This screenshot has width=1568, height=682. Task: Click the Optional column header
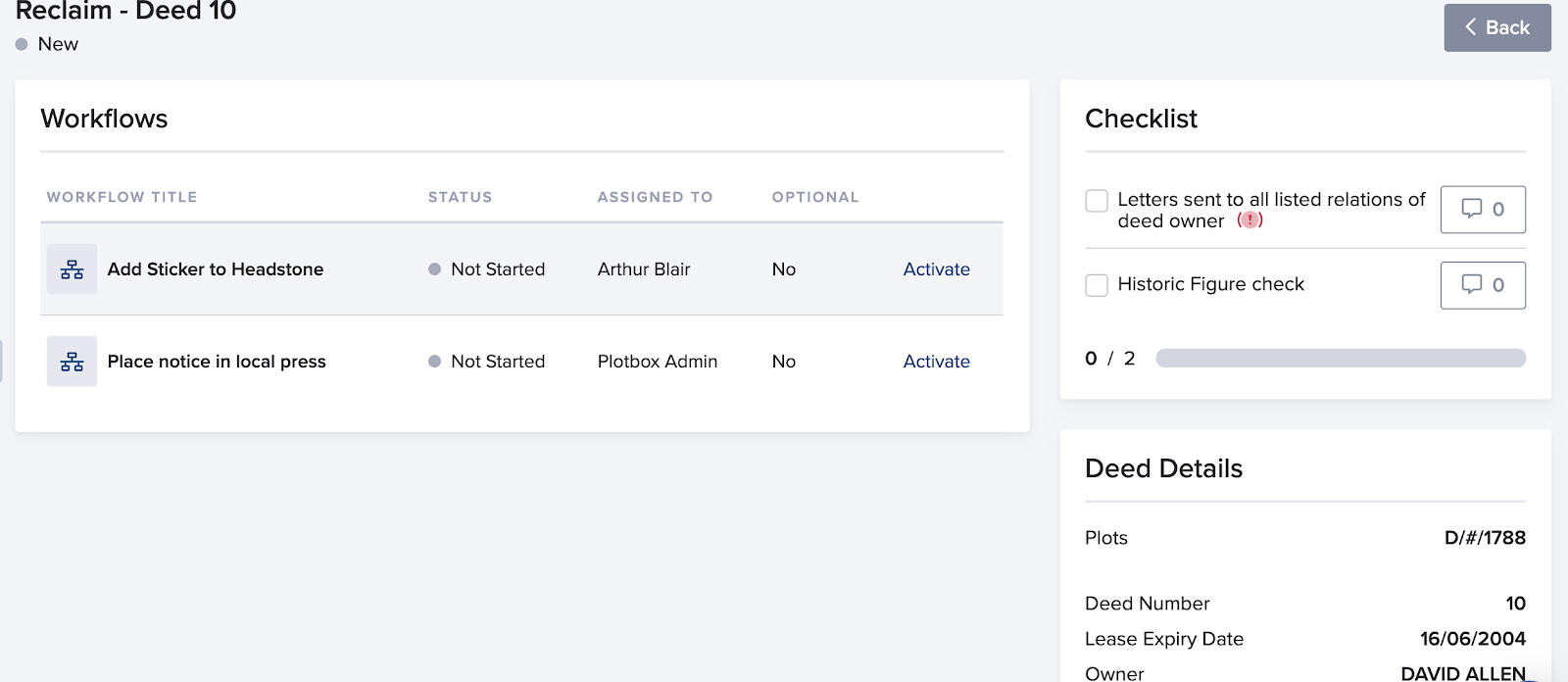tap(814, 197)
